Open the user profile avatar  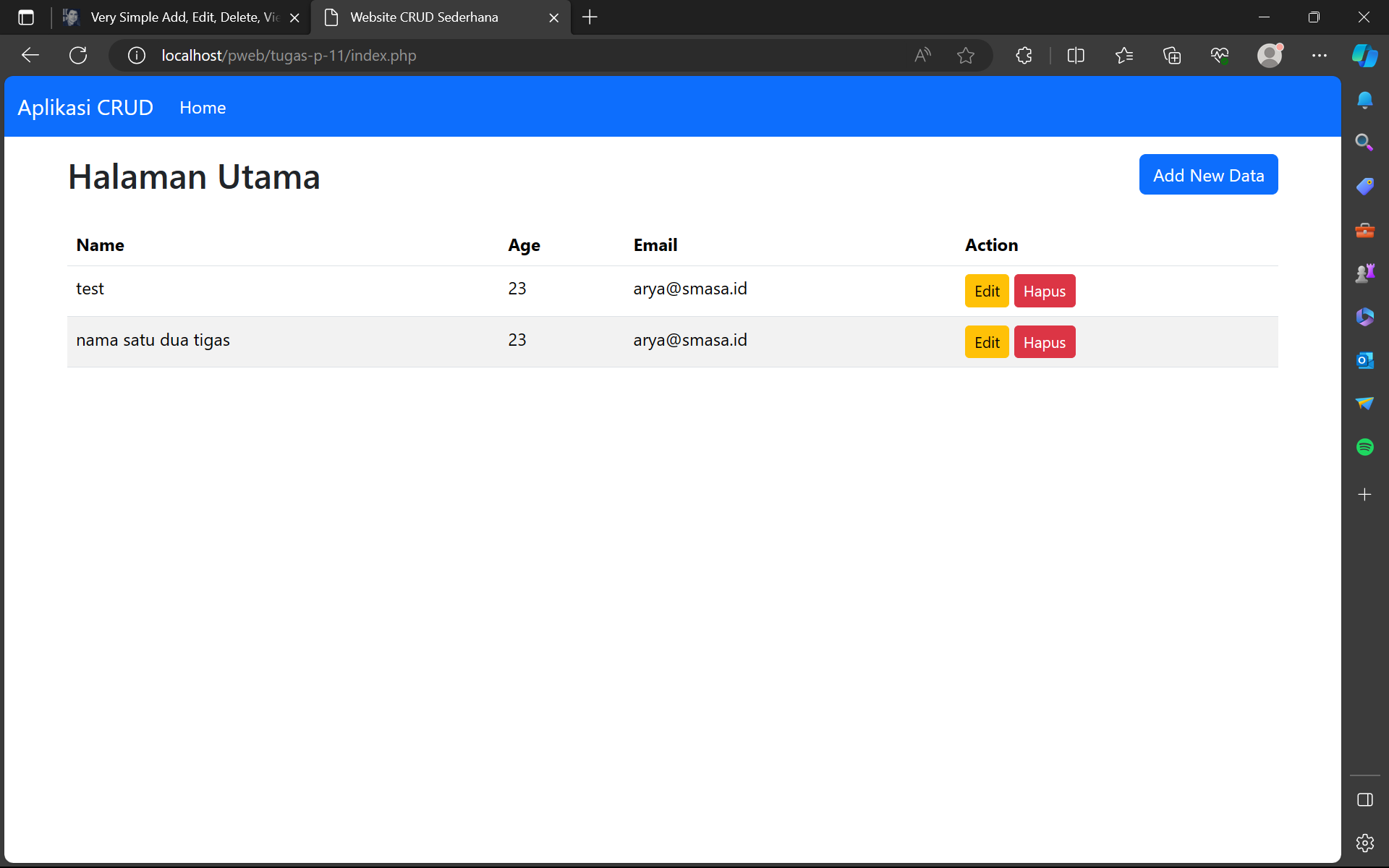pos(1270,56)
